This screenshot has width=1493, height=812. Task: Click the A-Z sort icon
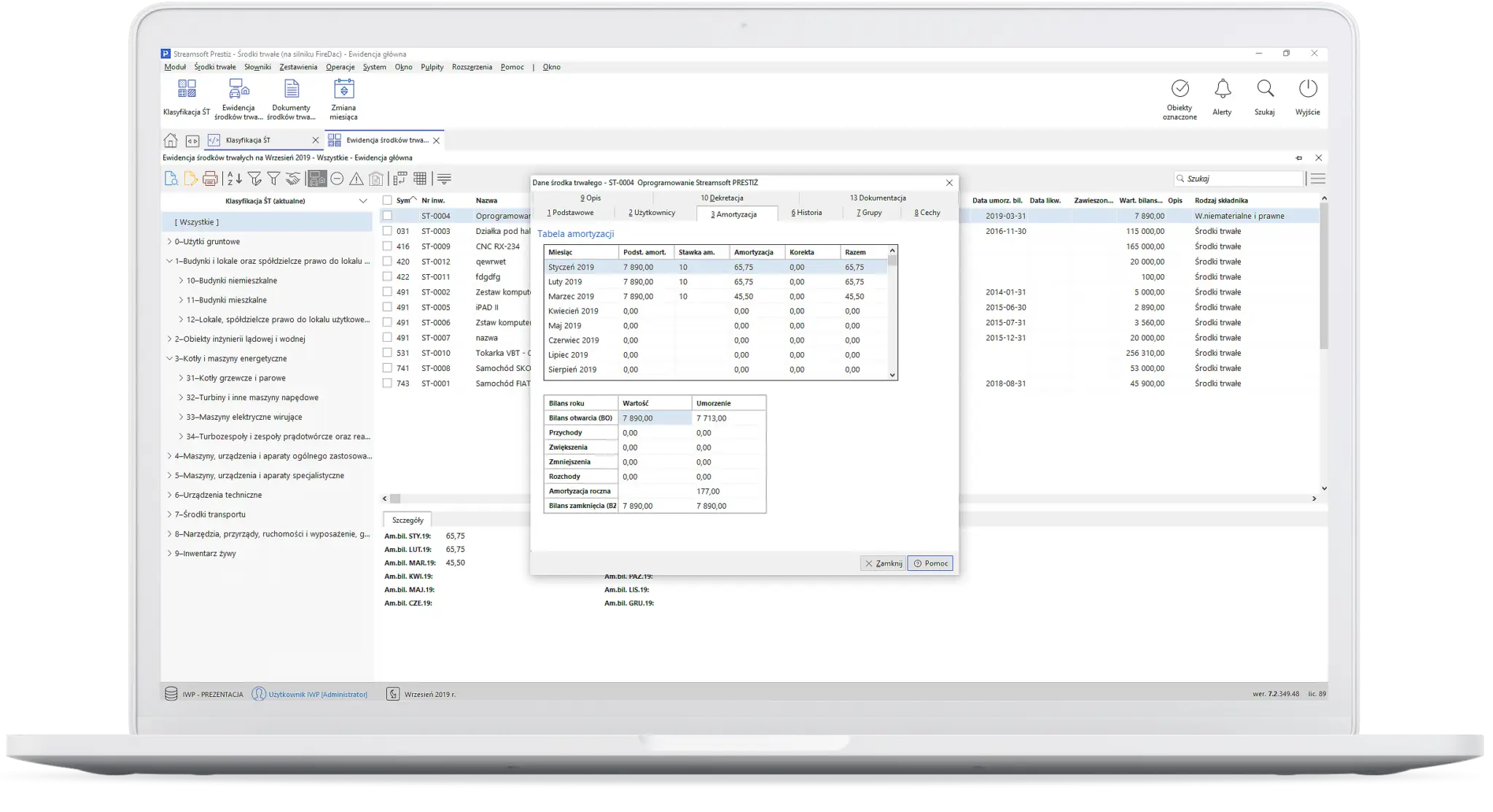(x=234, y=179)
